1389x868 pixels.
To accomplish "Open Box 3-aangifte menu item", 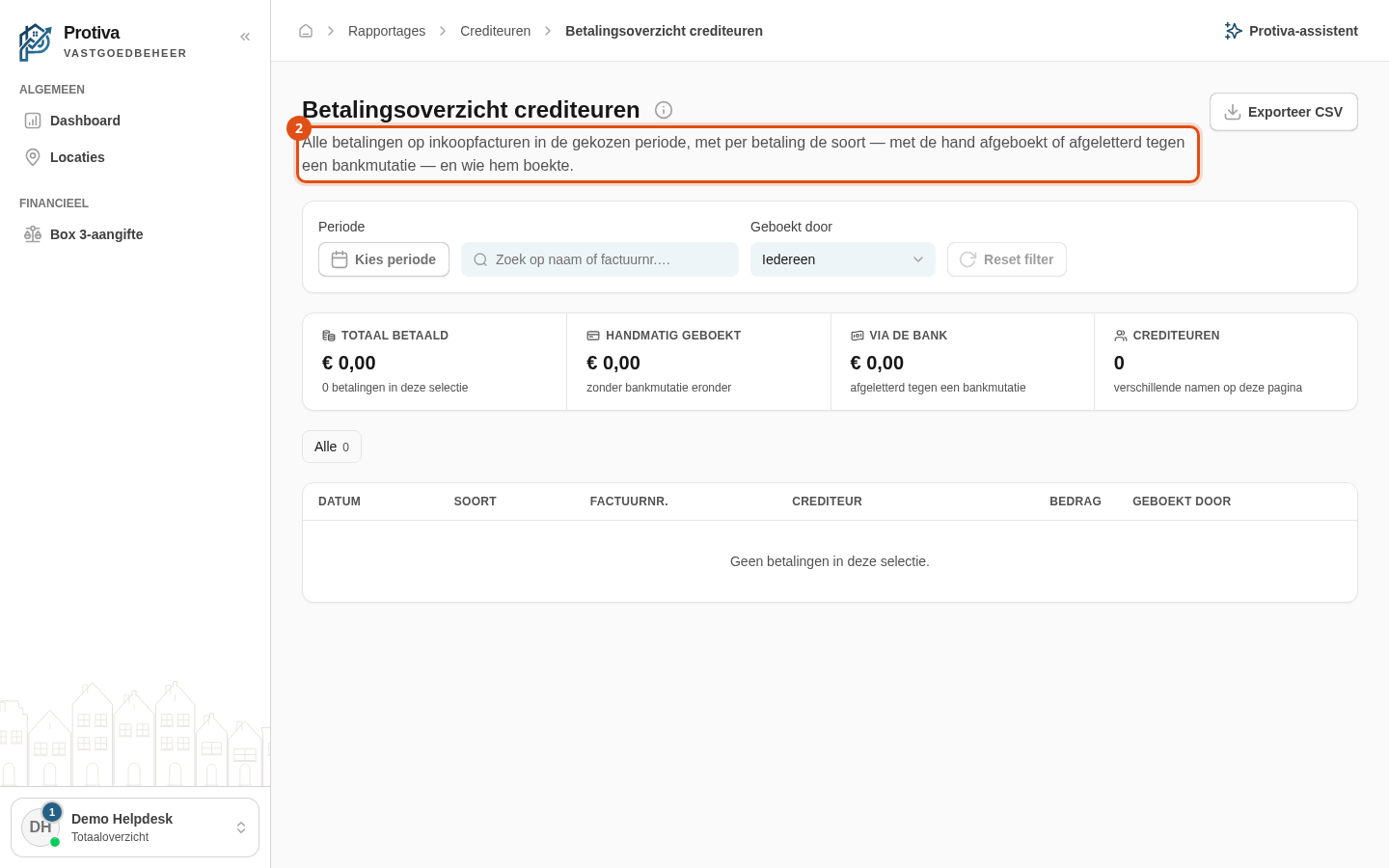I will point(135,234).
